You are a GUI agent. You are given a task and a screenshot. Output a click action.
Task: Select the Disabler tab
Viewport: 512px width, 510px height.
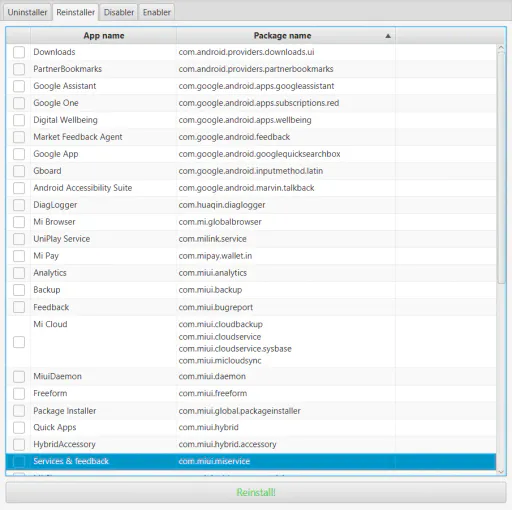point(119,12)
